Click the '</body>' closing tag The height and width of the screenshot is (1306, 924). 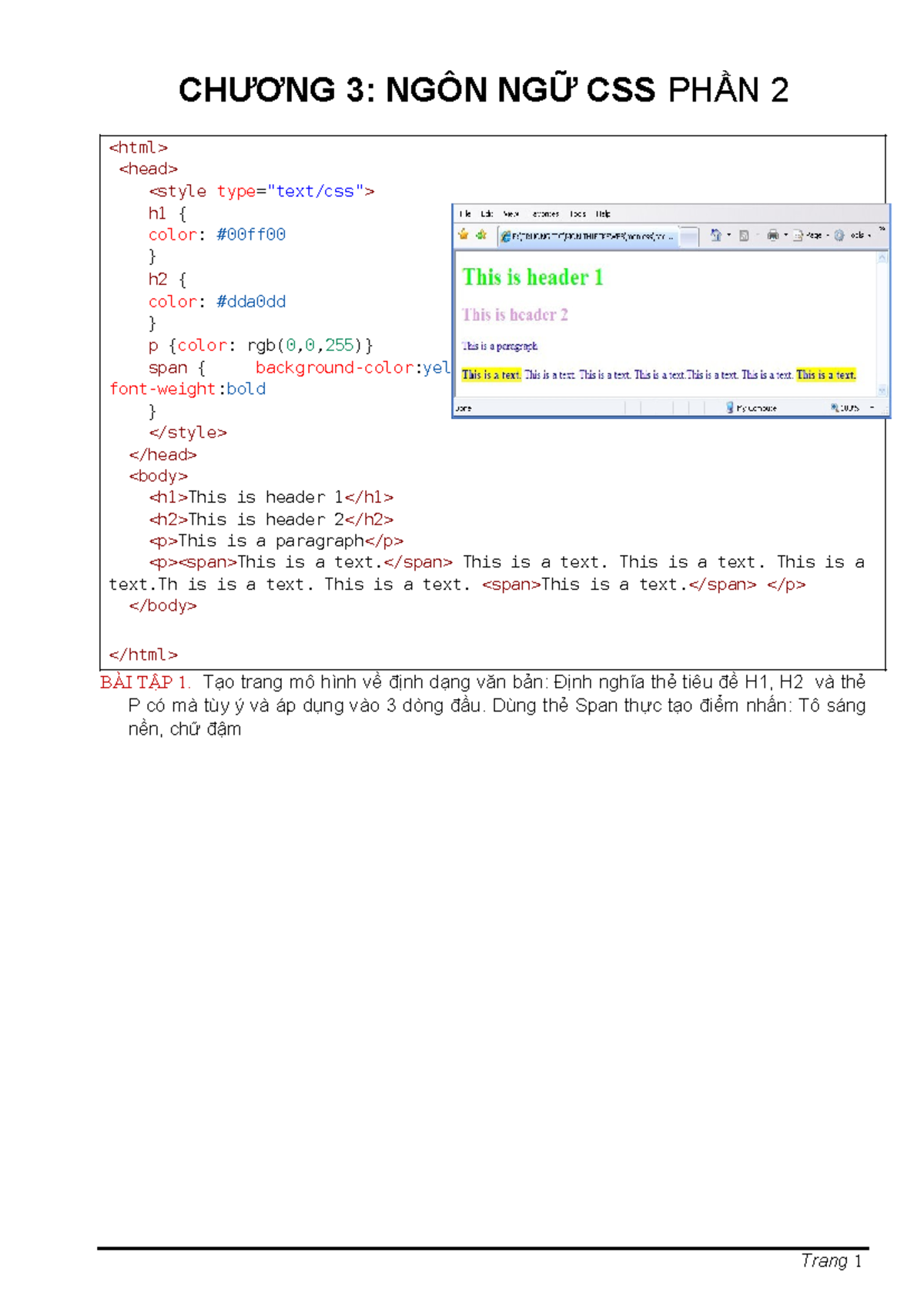163,606
